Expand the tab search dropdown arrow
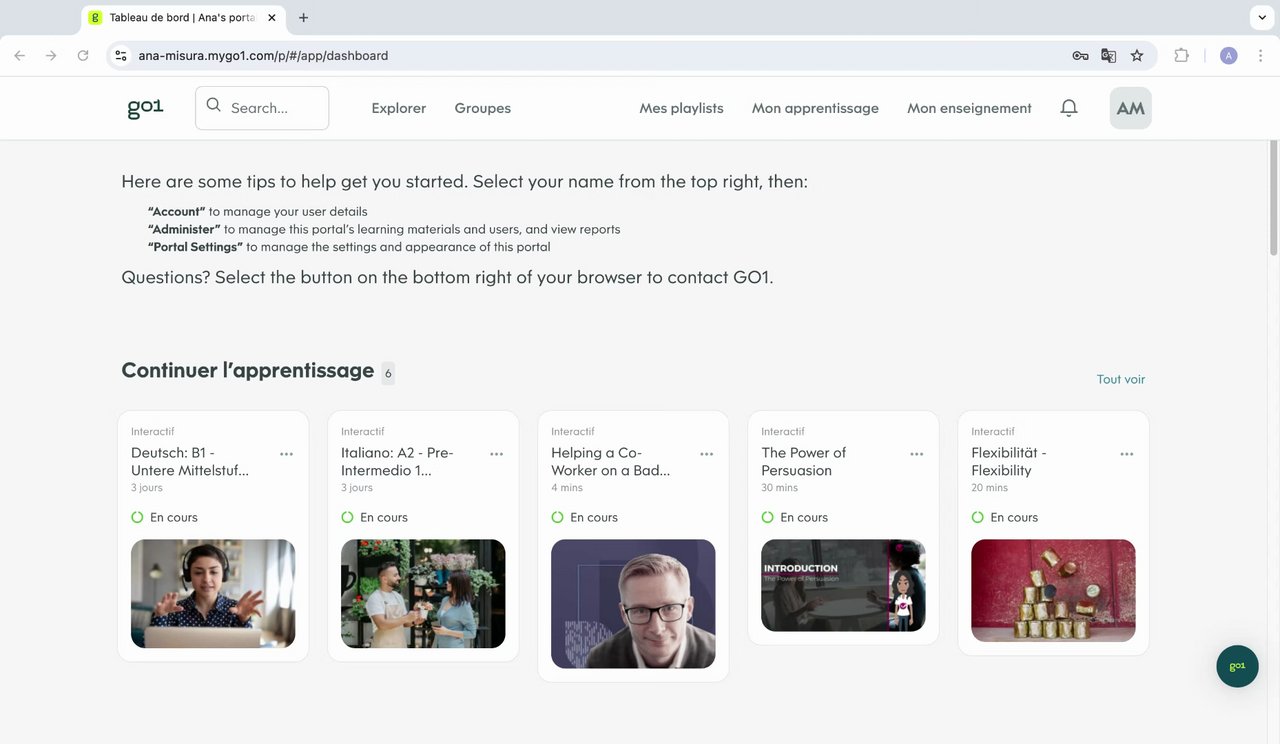Viewport: 1280px width, 744px height. (1261, 18)
